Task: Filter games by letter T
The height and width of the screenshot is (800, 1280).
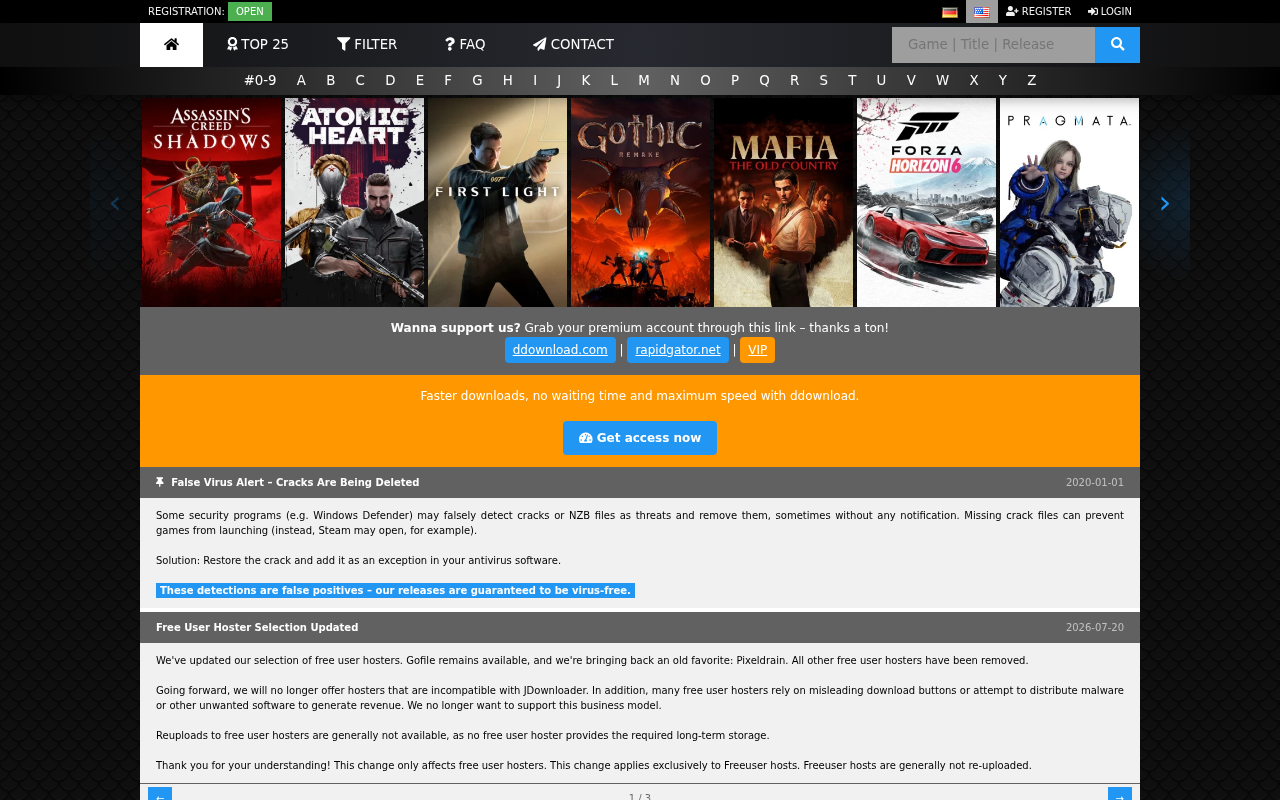Action: pos(852,81)
